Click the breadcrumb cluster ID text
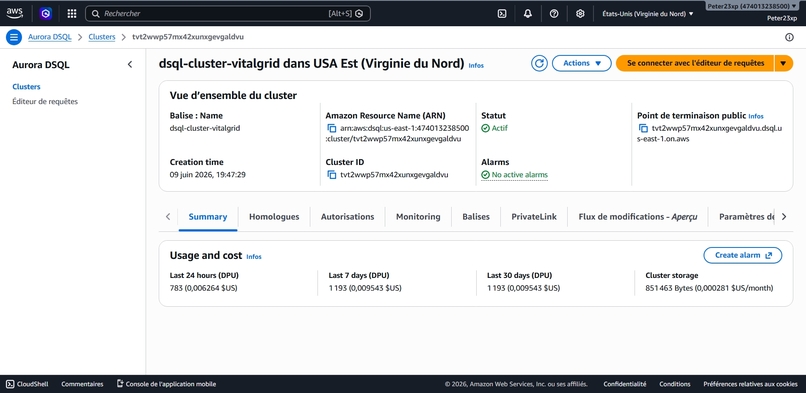Screen dimensions: 806x393 tap(188, 37)
